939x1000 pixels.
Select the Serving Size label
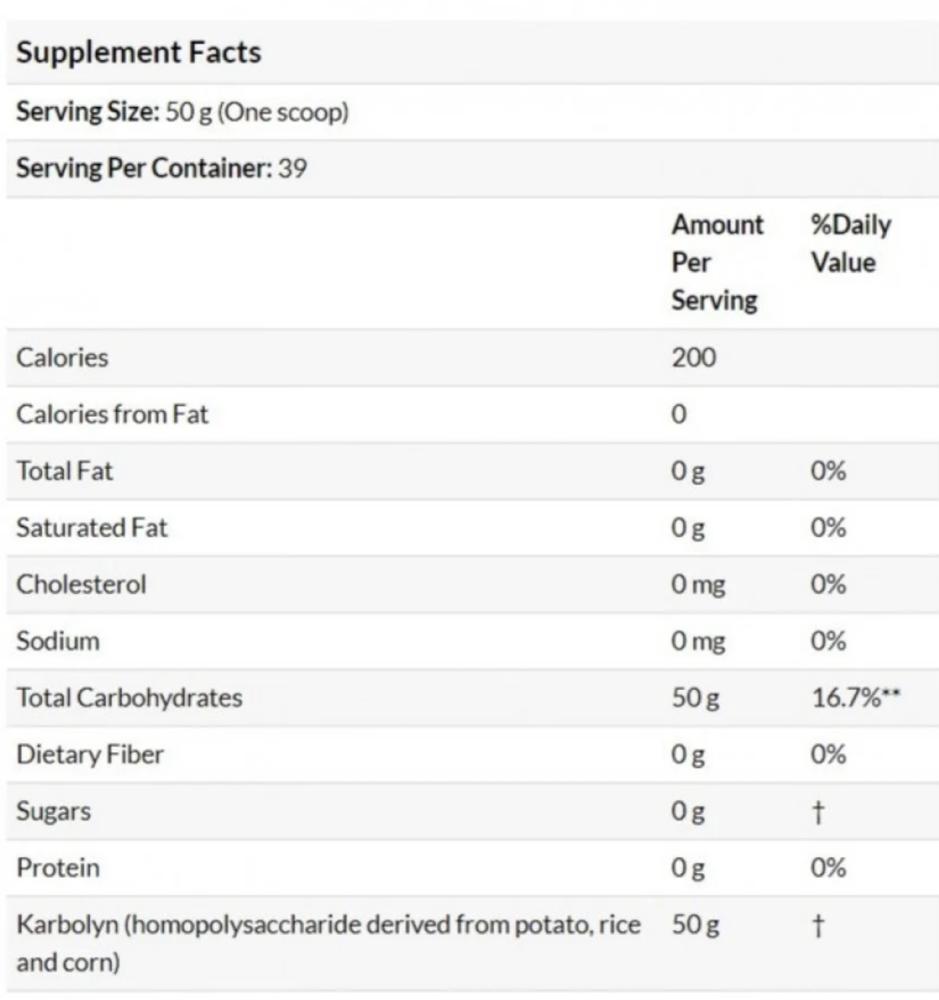pyautogui.click(x=88, y=112)
